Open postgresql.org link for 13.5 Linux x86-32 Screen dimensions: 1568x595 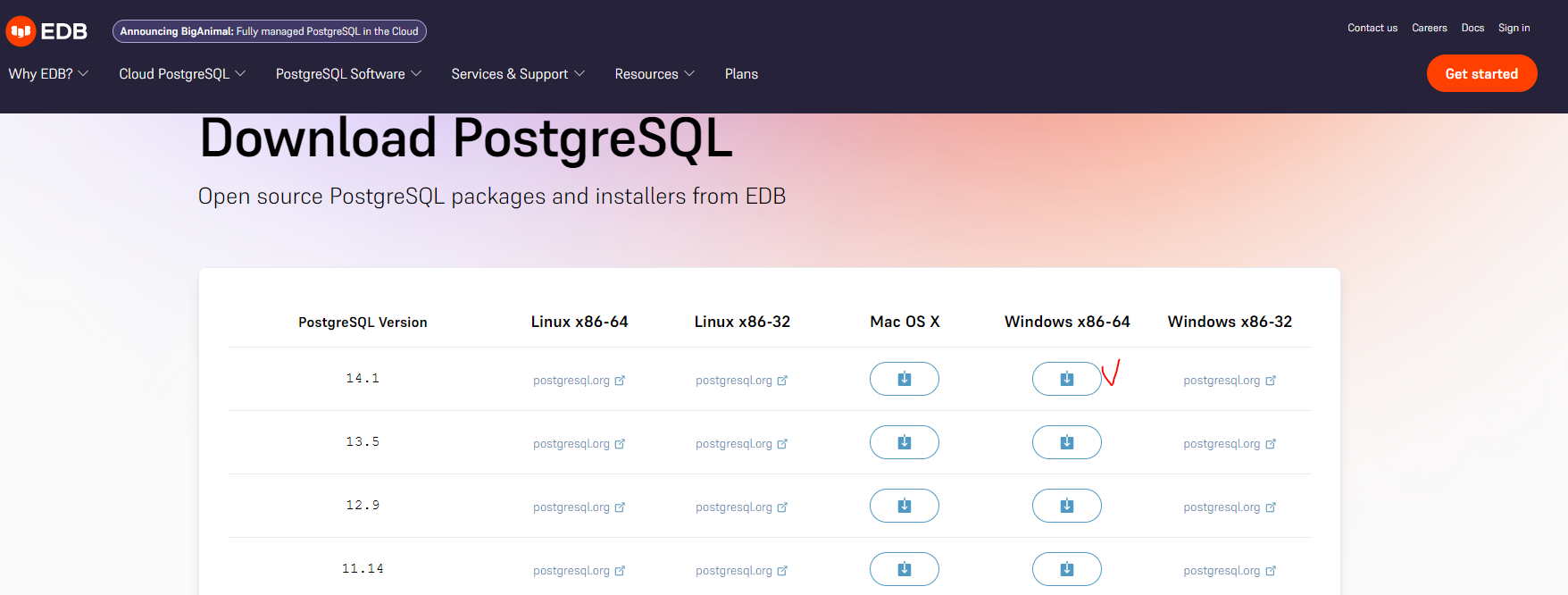[741, 444]
